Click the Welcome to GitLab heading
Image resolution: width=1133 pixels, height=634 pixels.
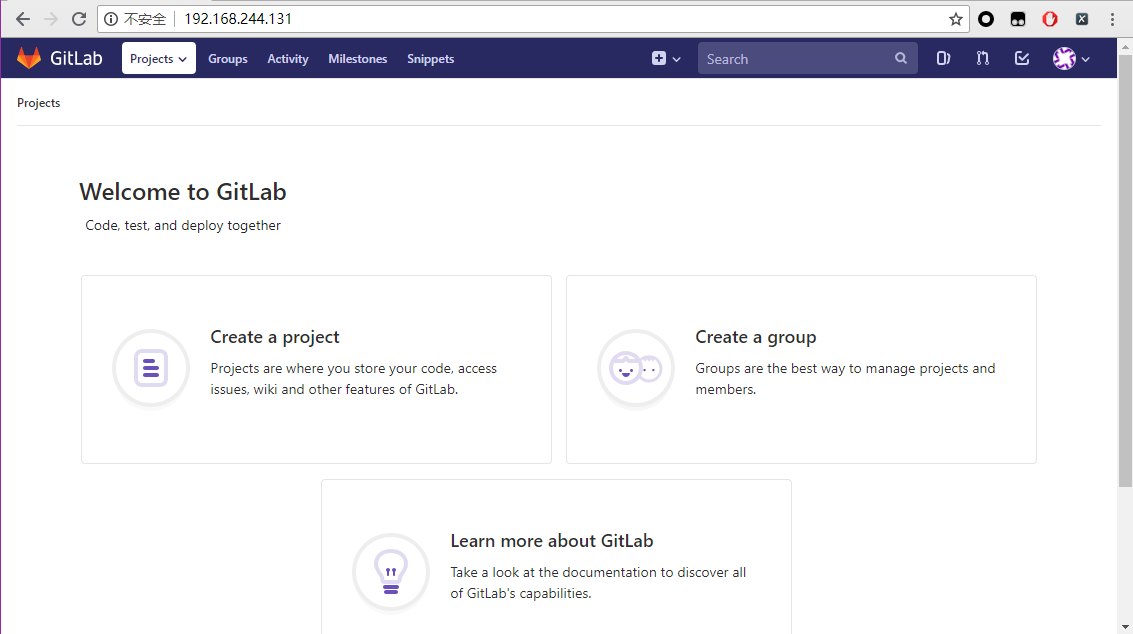click(183, 192)
